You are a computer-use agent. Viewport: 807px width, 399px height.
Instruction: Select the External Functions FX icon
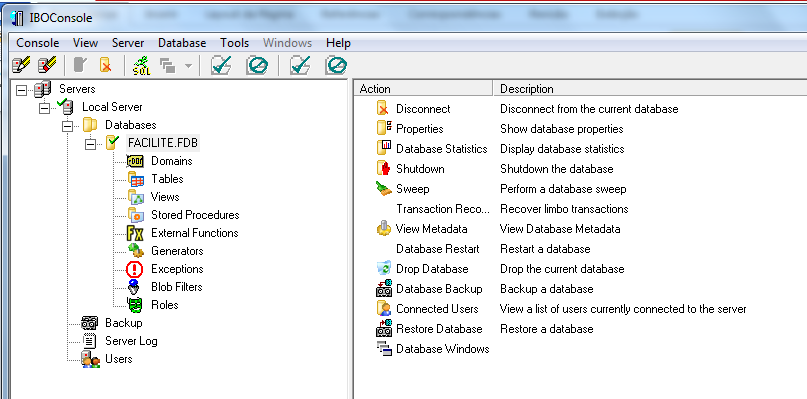click(135, 233)
